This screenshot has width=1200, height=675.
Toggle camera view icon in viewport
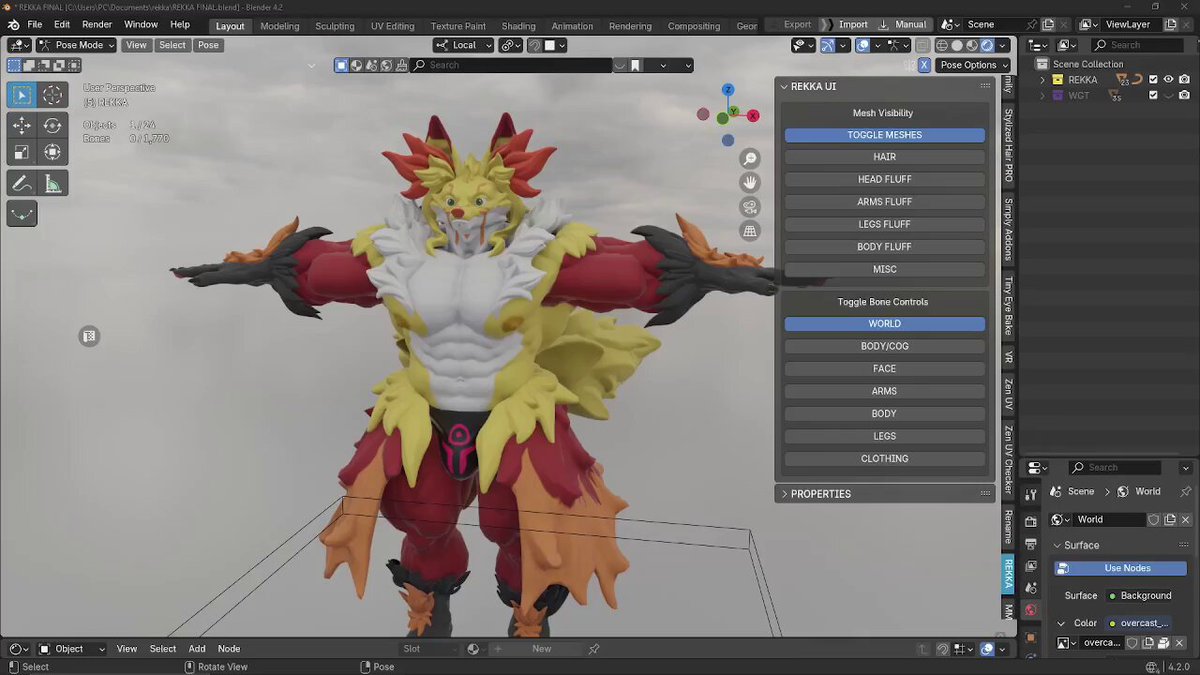click(750, 207)
